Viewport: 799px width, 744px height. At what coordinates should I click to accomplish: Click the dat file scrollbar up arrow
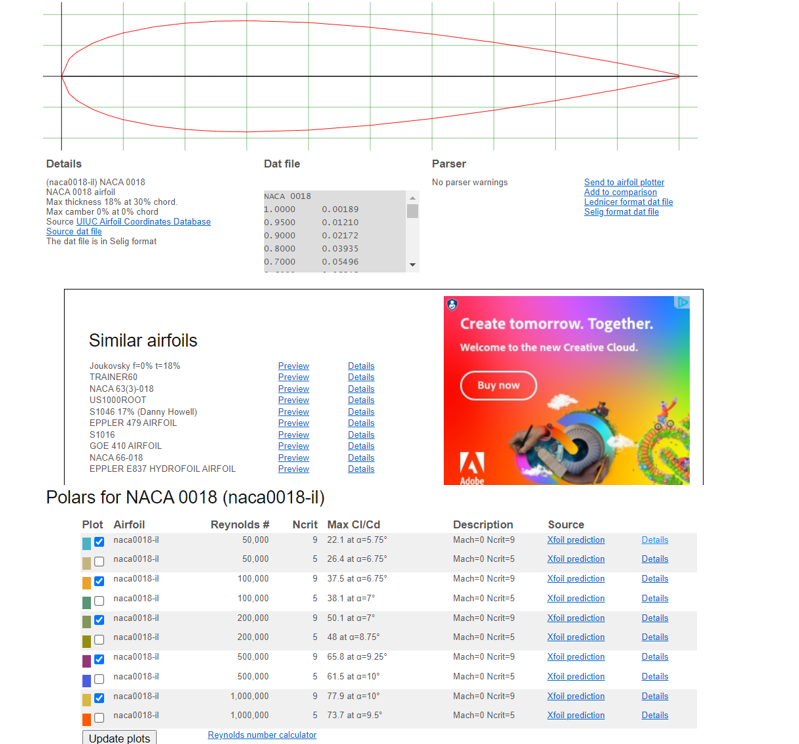413,198
